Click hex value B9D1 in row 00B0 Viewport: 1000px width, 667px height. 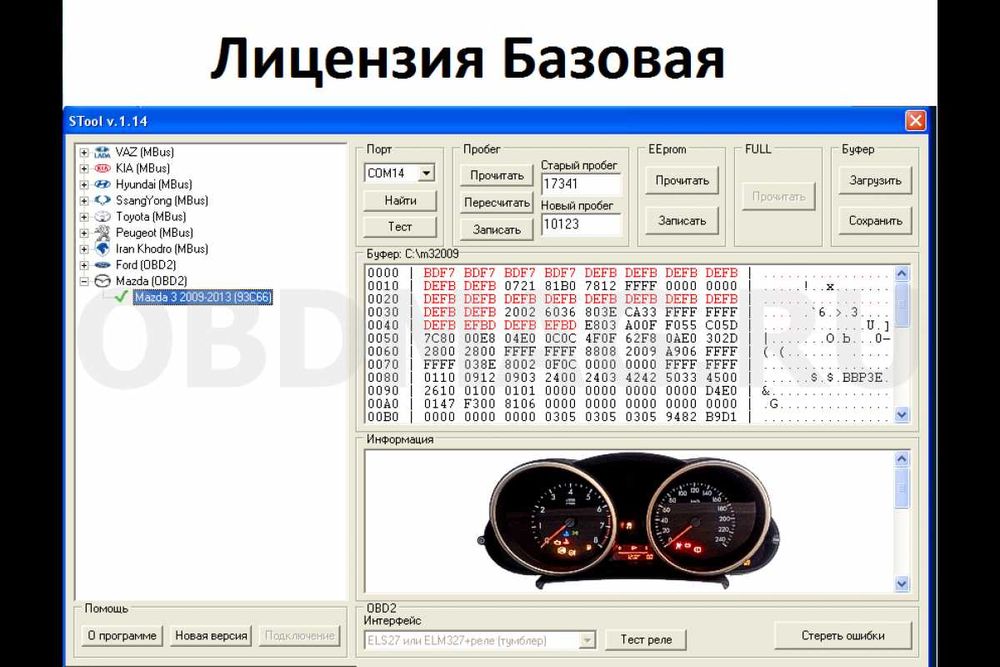(x=721, y=417)
